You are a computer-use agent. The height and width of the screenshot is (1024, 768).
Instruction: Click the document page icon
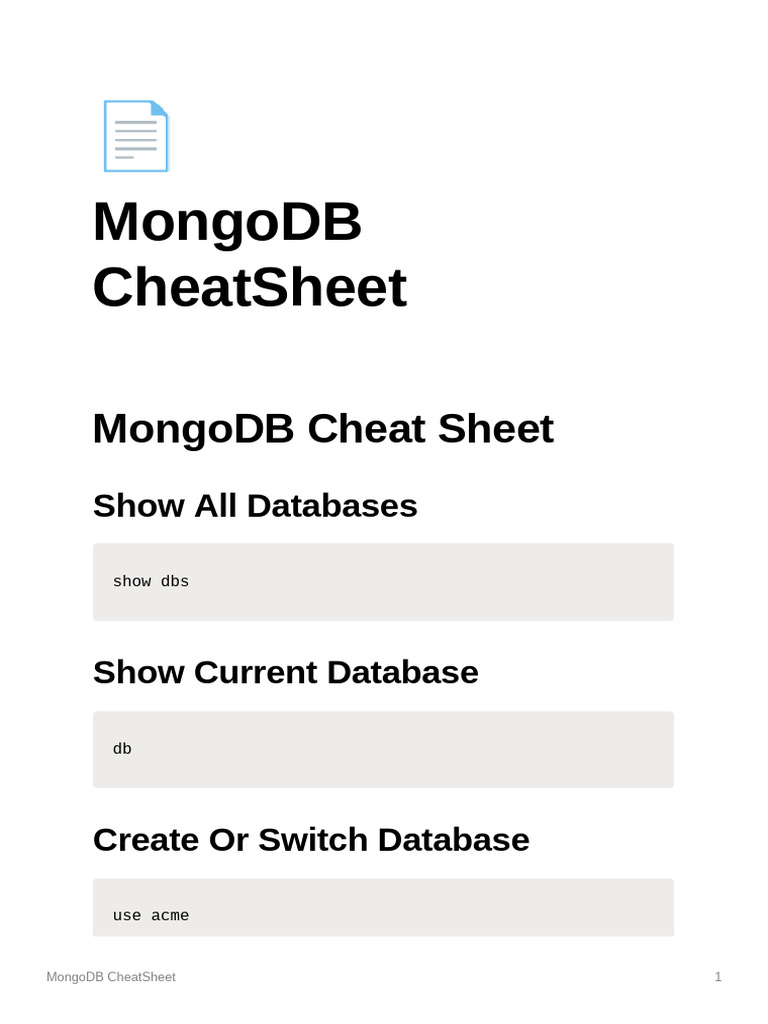click(135, 136)
